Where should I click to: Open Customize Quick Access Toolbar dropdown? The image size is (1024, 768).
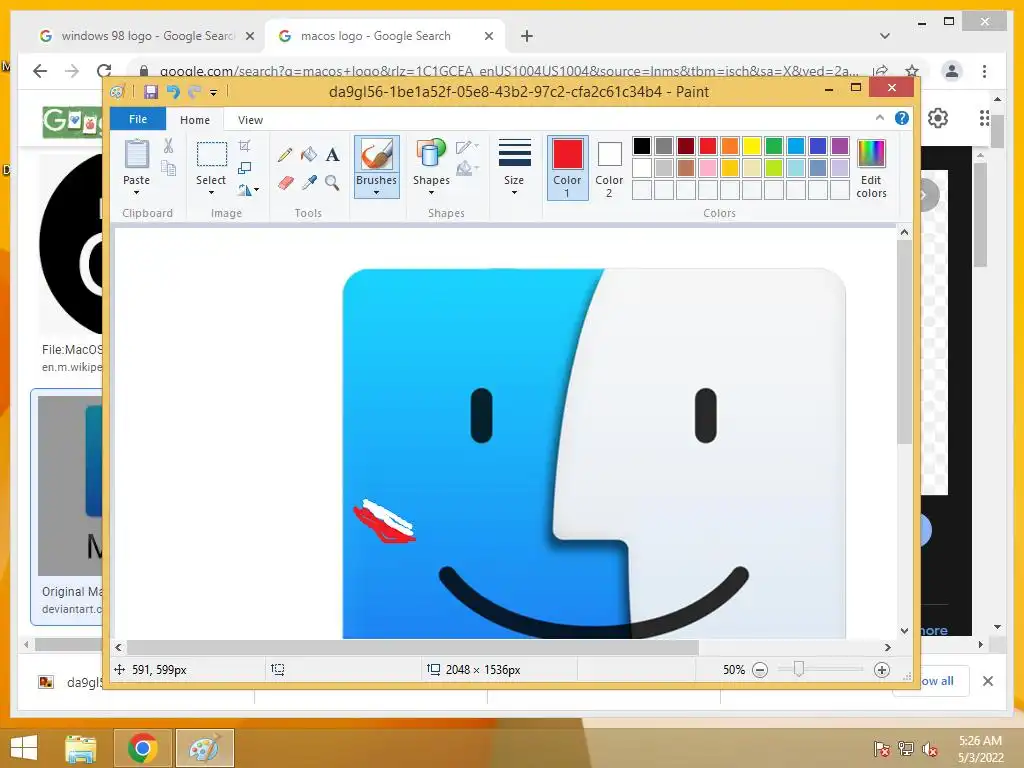click(214, 93)
